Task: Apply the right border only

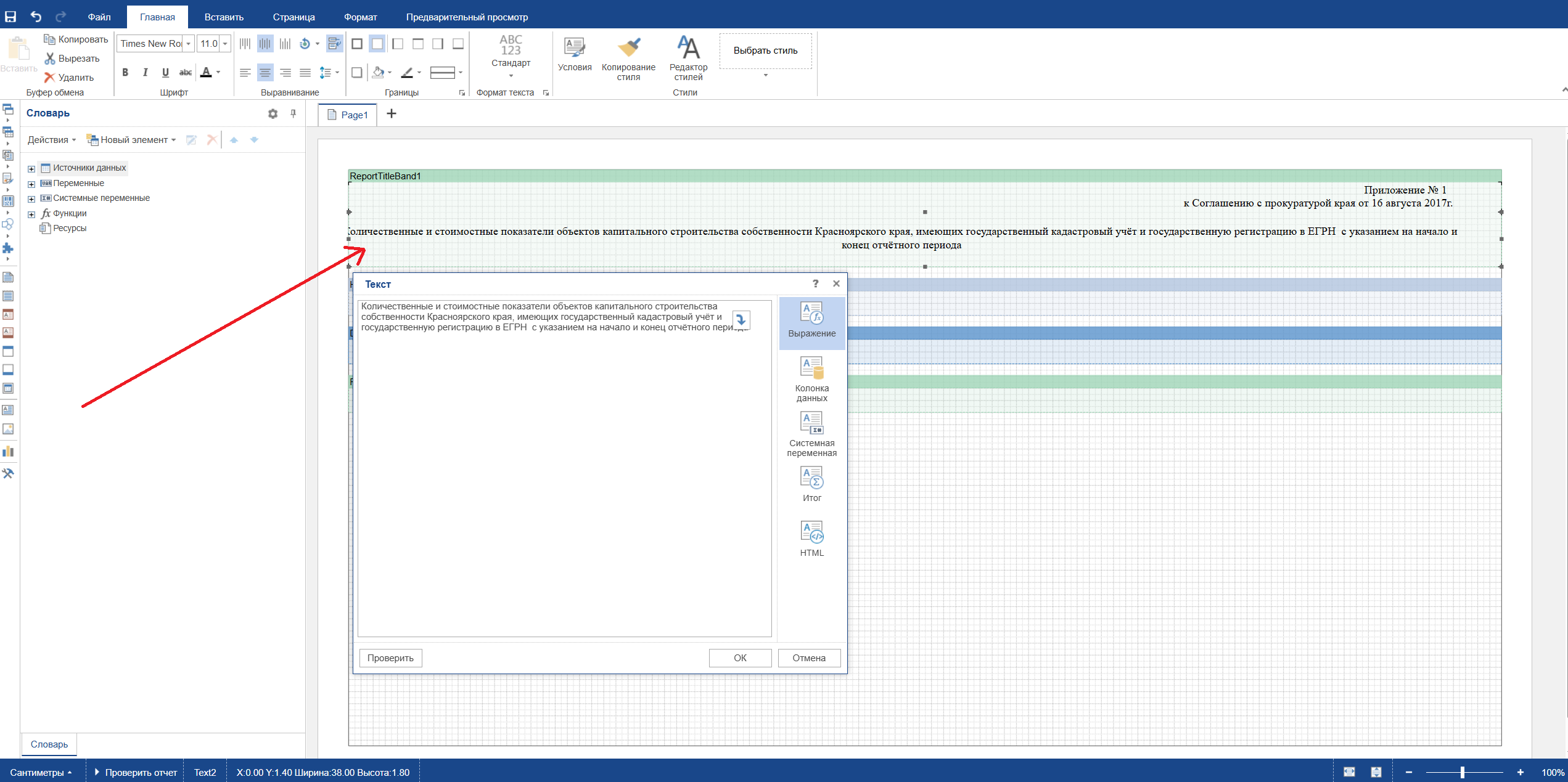Action: 438,44
